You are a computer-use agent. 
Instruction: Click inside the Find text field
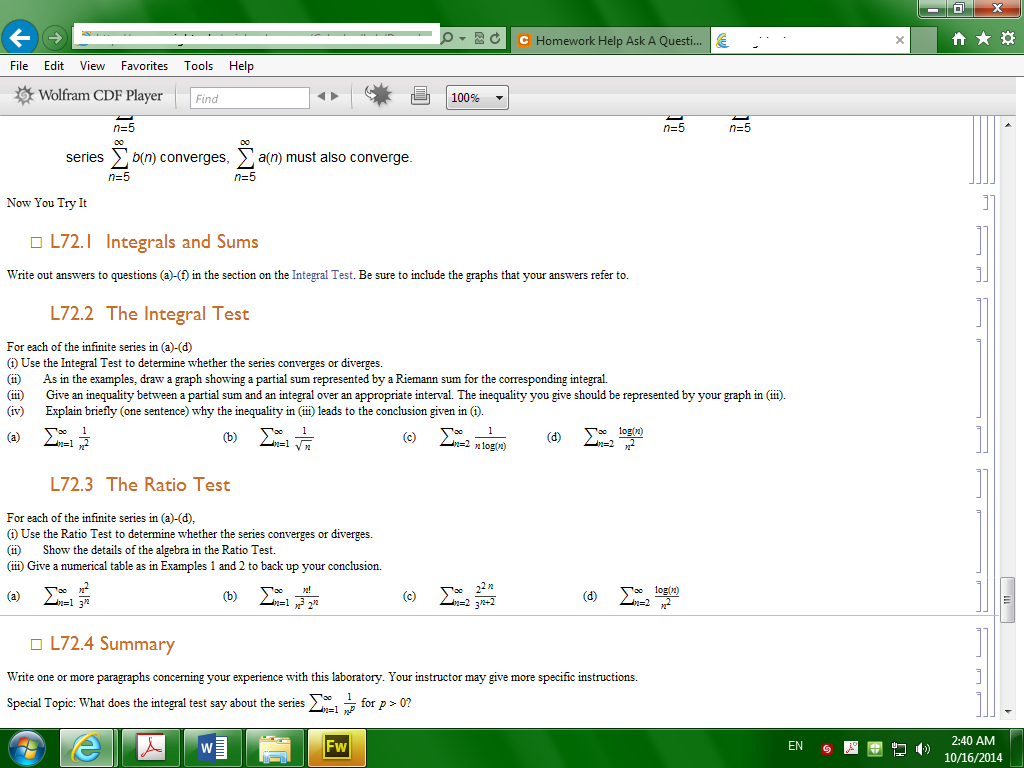pyautogui.click(x=250, y=96)
